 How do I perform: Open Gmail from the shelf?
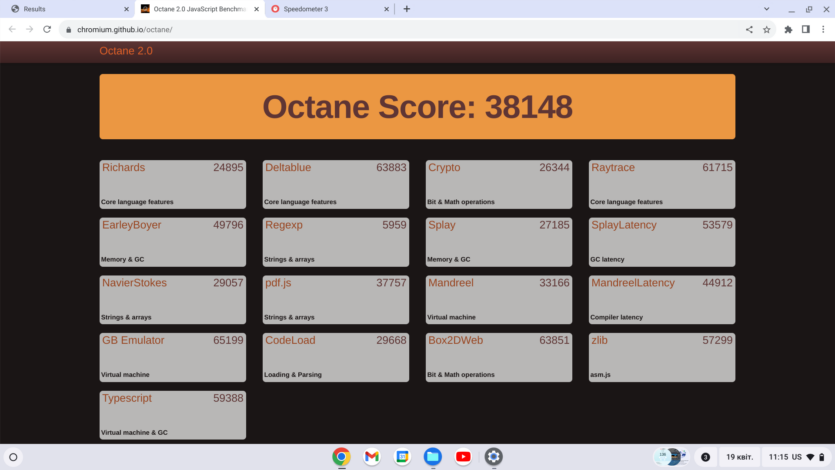coord(372,457)
